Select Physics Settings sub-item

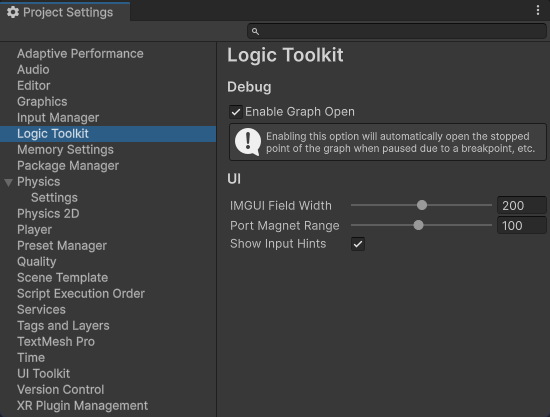[54, 198]
